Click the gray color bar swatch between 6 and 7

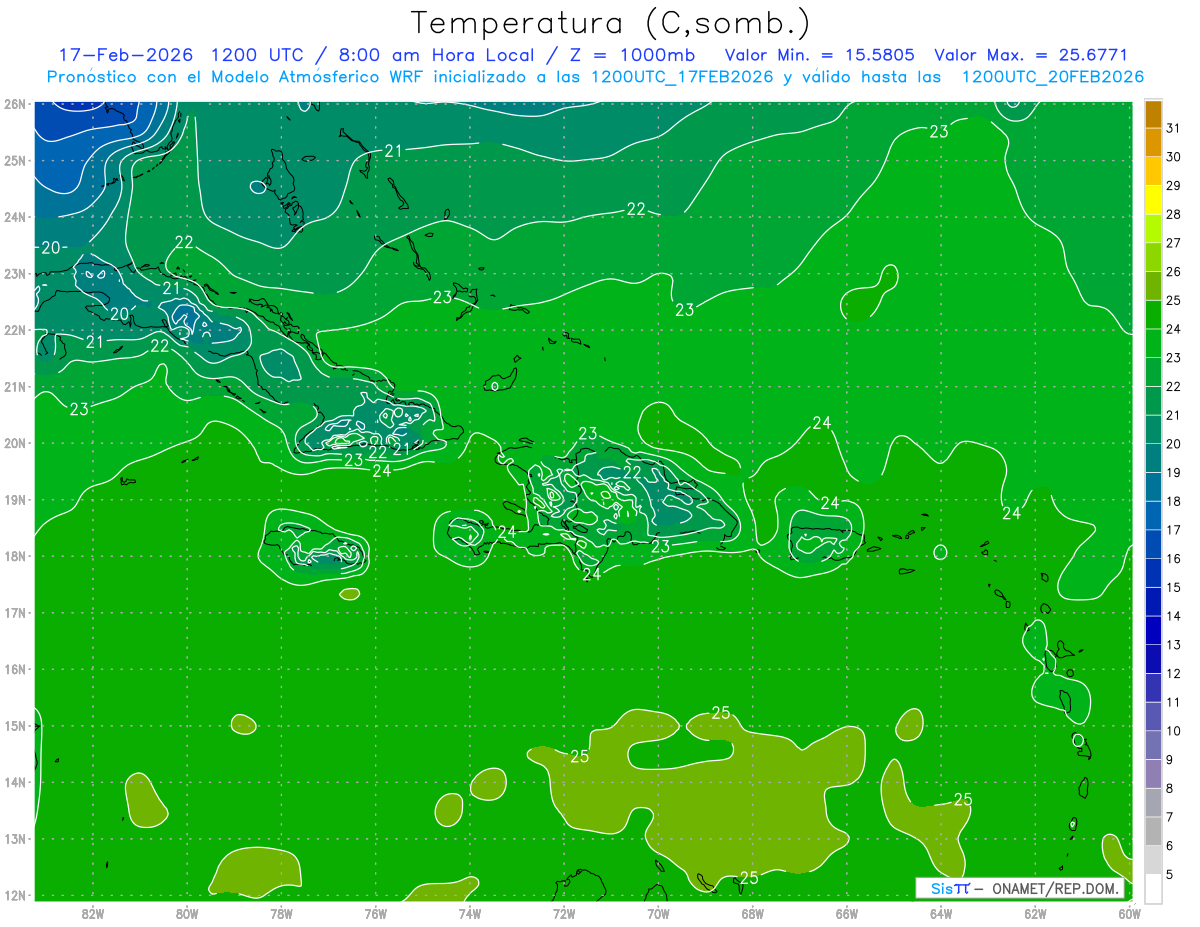pos(1153,831)
